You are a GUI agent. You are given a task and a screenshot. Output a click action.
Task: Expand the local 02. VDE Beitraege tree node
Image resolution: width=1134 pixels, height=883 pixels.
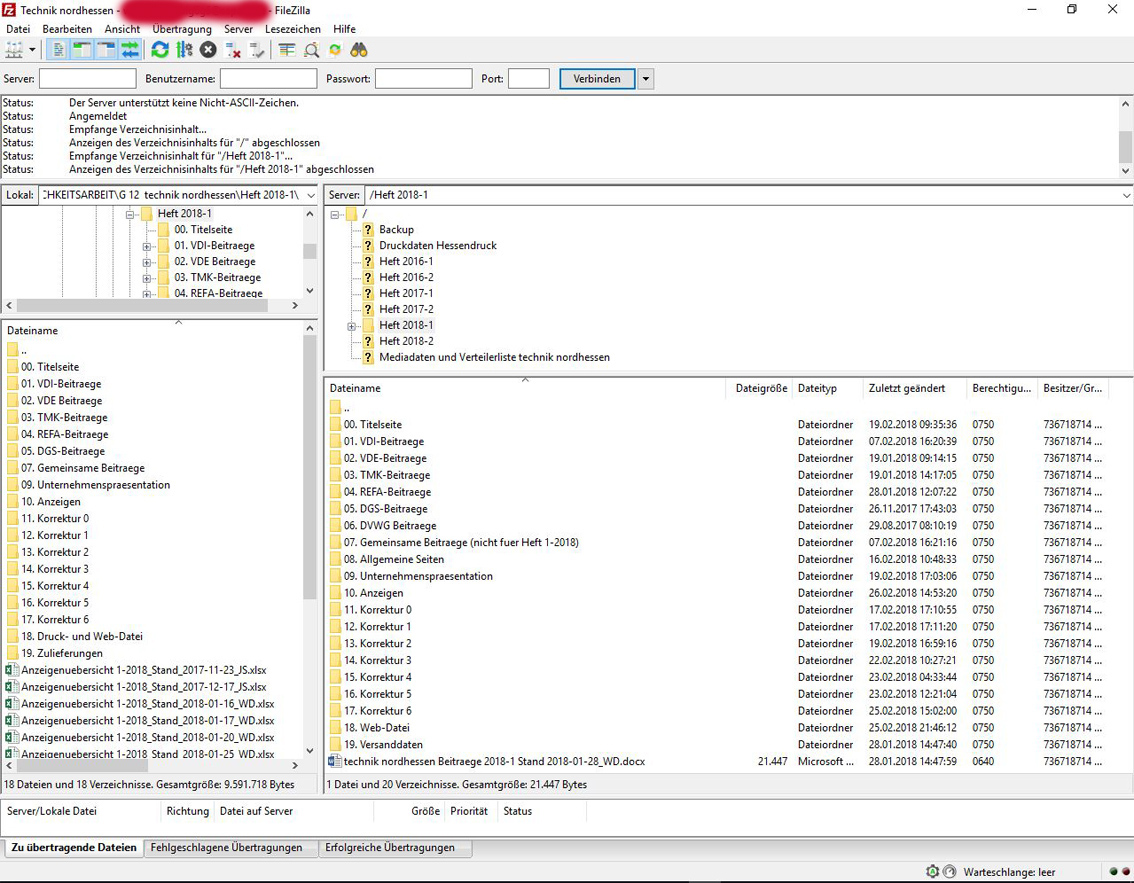point(147,263)
